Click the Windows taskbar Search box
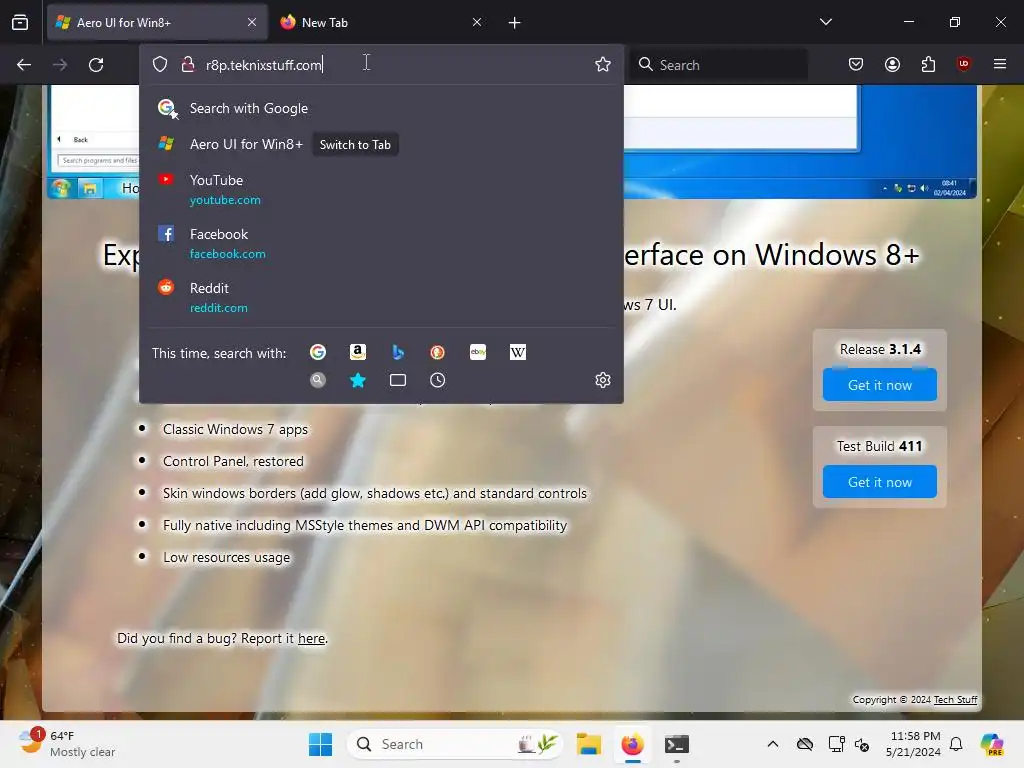The image size is (1024, 768). (455, 744)
